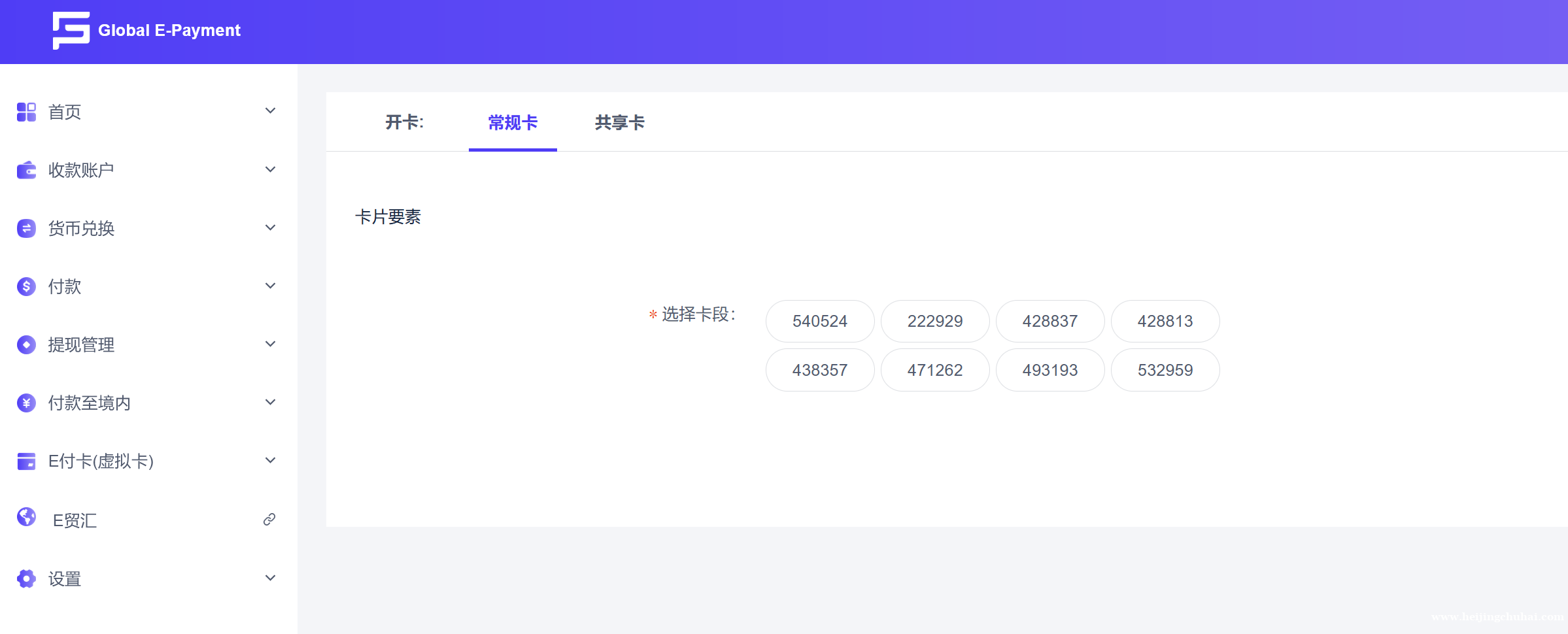Select card segment 438357

(x=820, y=370)
